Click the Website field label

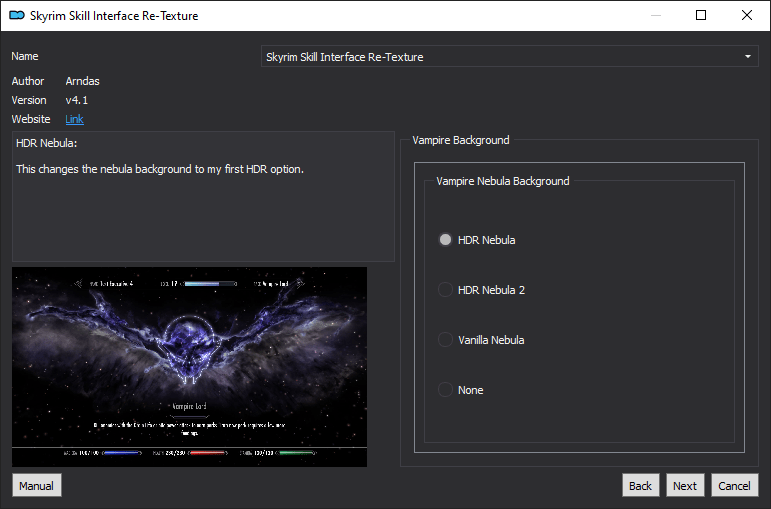coord(30,119)
